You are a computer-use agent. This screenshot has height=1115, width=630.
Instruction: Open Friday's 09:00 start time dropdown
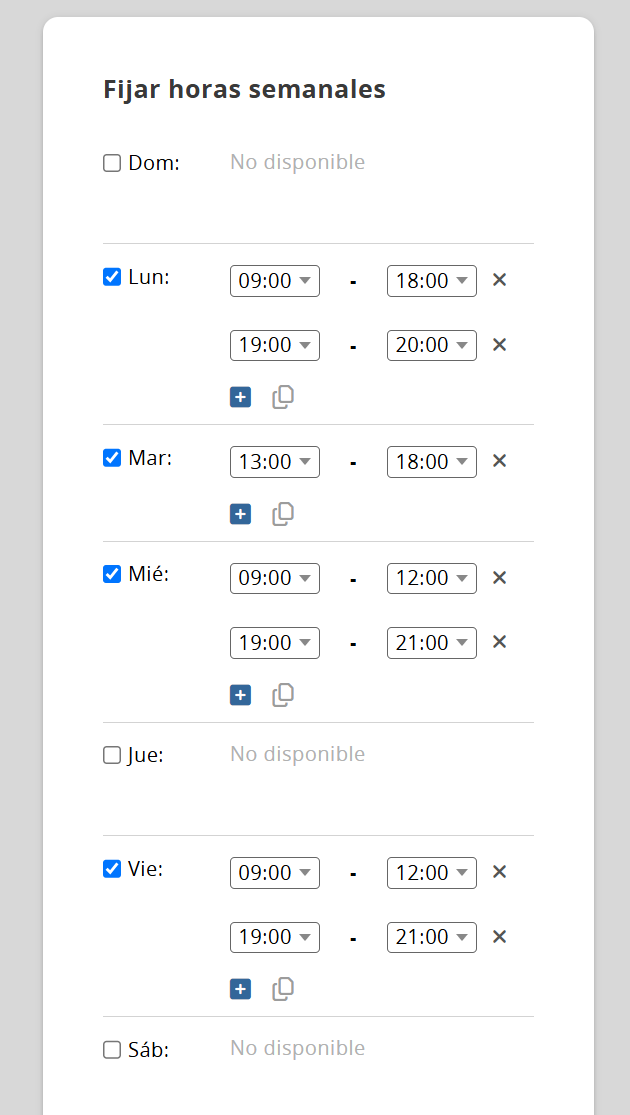coord(275,873)
